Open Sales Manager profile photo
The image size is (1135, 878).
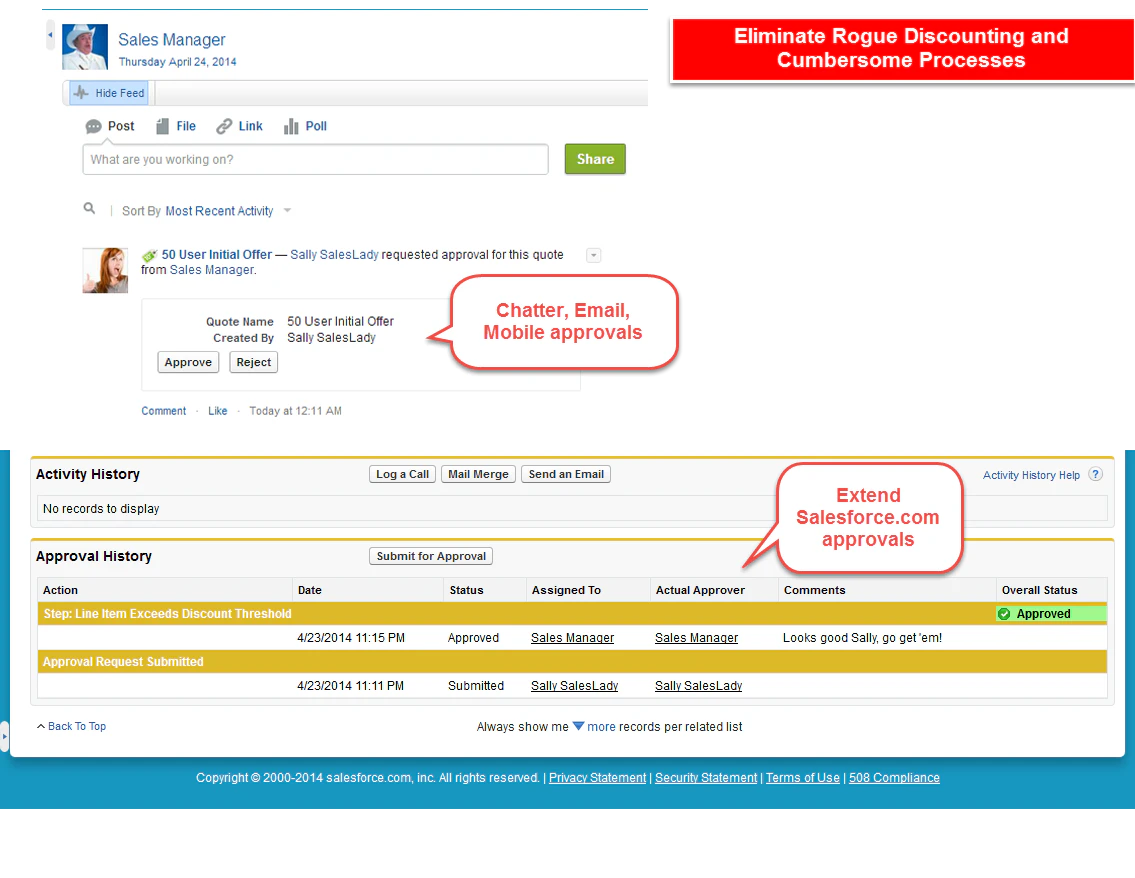(x=85, y=47)
